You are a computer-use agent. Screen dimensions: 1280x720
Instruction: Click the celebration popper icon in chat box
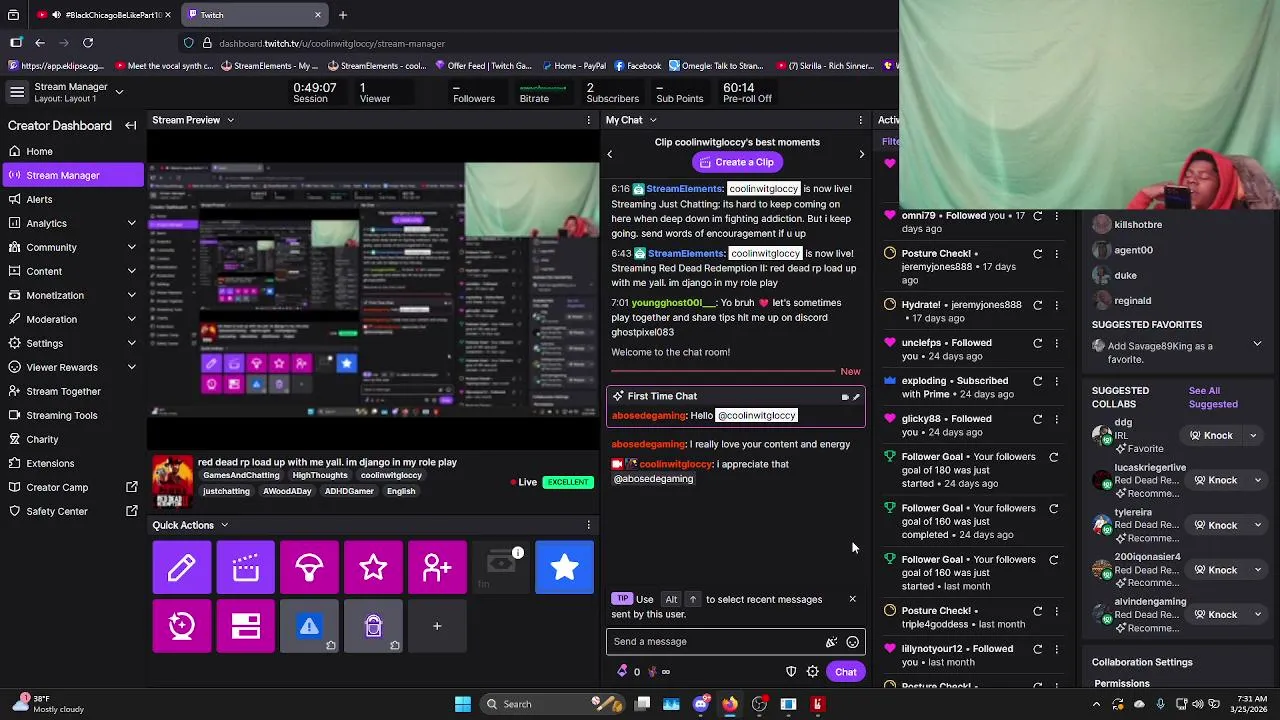click(x=831, y=642)
